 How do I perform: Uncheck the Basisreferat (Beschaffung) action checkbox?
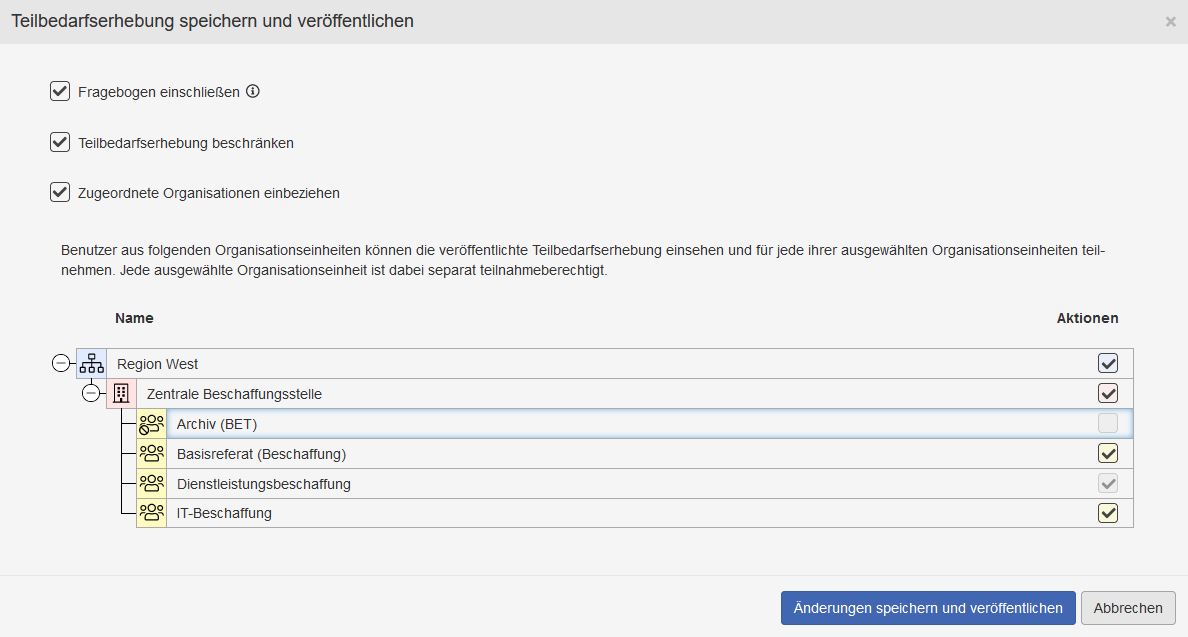point(1109,452)
